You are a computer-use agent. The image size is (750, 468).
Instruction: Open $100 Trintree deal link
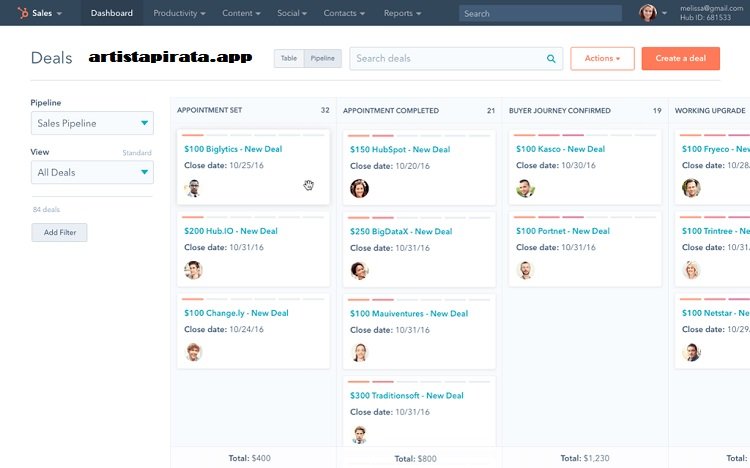coord(716,231)
